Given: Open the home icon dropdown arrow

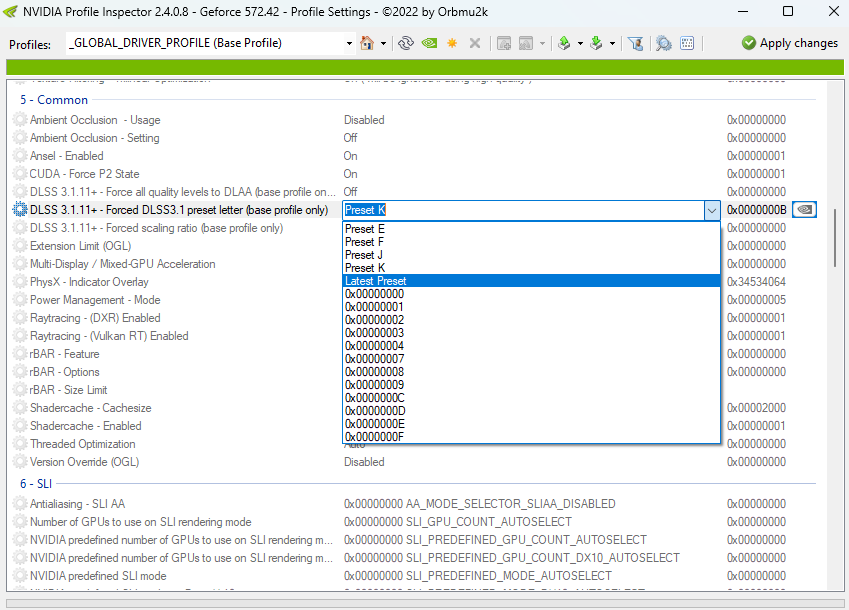Looking at the screenshot, I should pyautogui.click(x=383, y=43).
